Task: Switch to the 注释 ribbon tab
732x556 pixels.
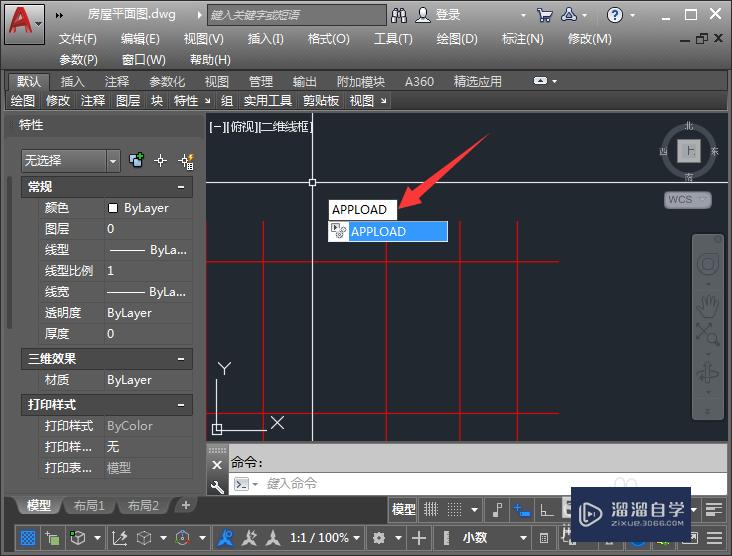Action: 117,82
